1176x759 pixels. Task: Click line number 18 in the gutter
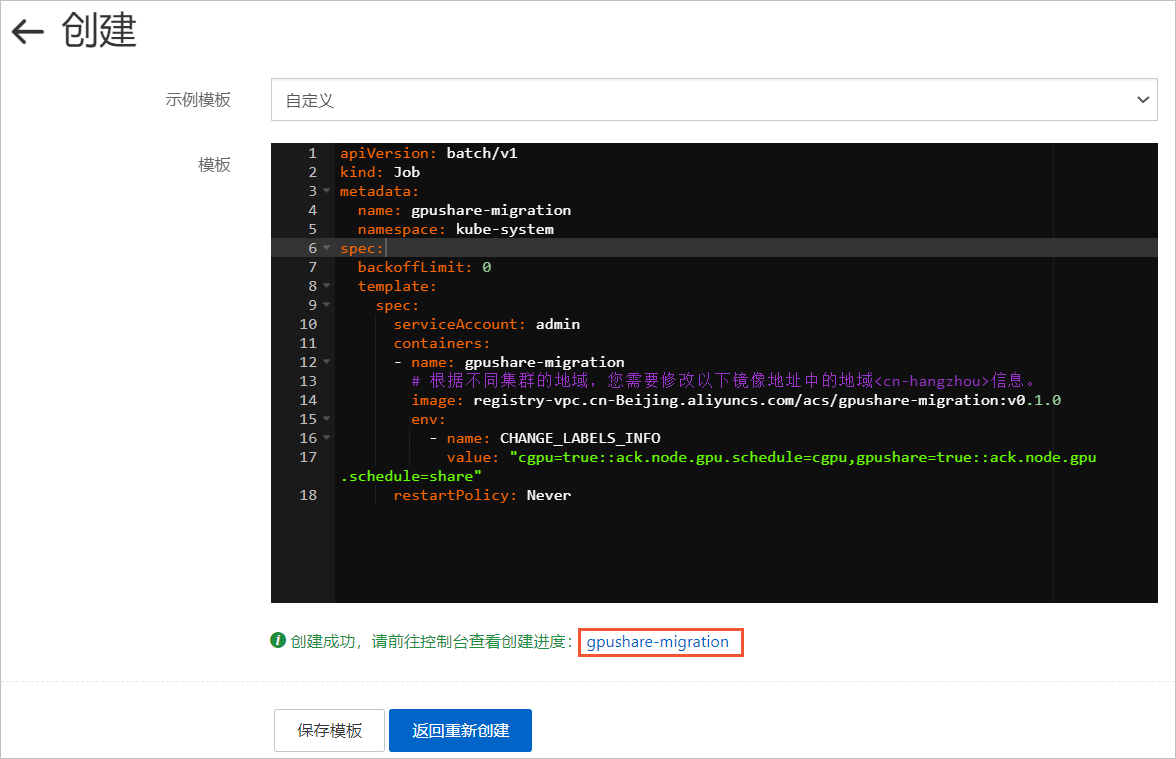pyautogui.click(x=308, y=496)
